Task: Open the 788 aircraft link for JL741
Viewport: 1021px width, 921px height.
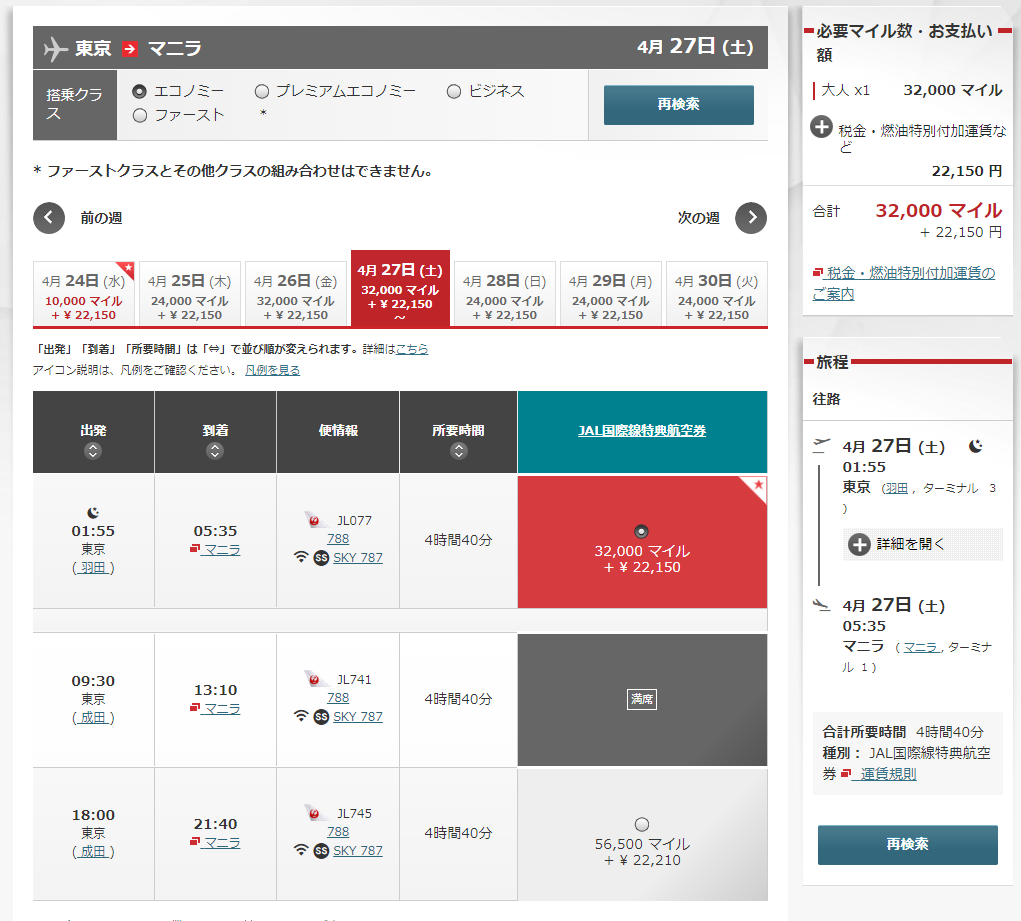Action: coord(338,698)
